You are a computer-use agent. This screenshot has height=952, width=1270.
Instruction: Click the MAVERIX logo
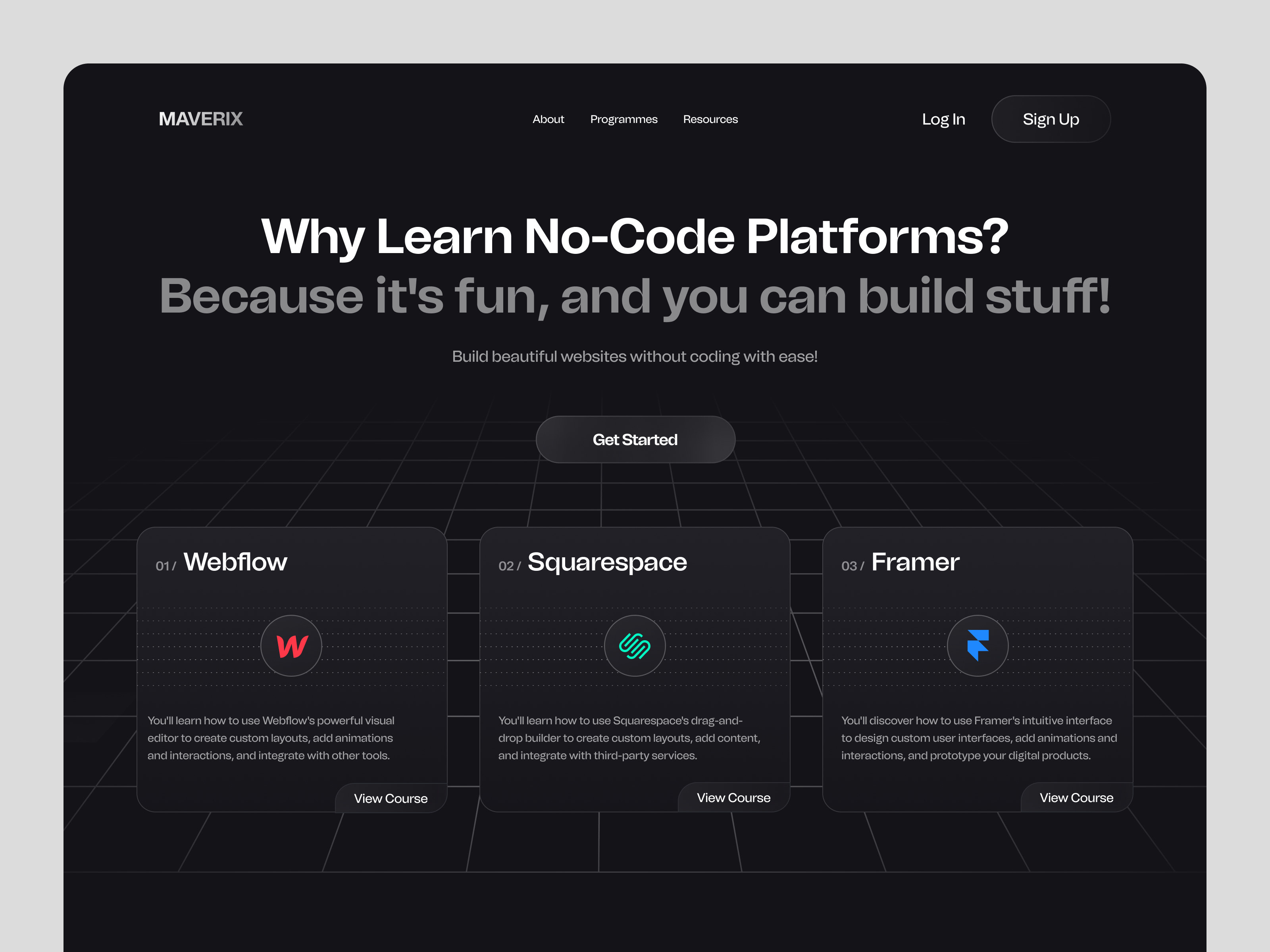click(x=200, y=119)
